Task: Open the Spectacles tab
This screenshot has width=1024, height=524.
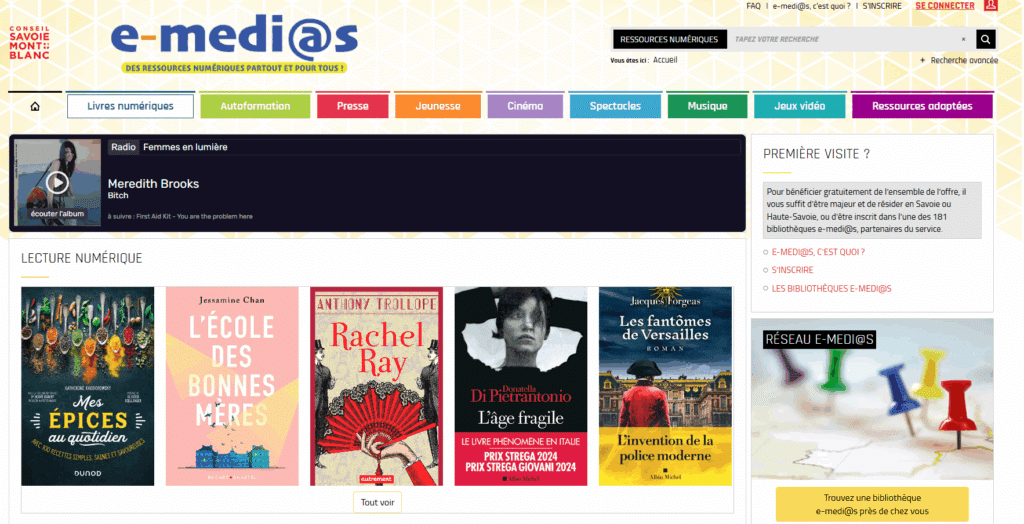Action: tap(615, 106)
